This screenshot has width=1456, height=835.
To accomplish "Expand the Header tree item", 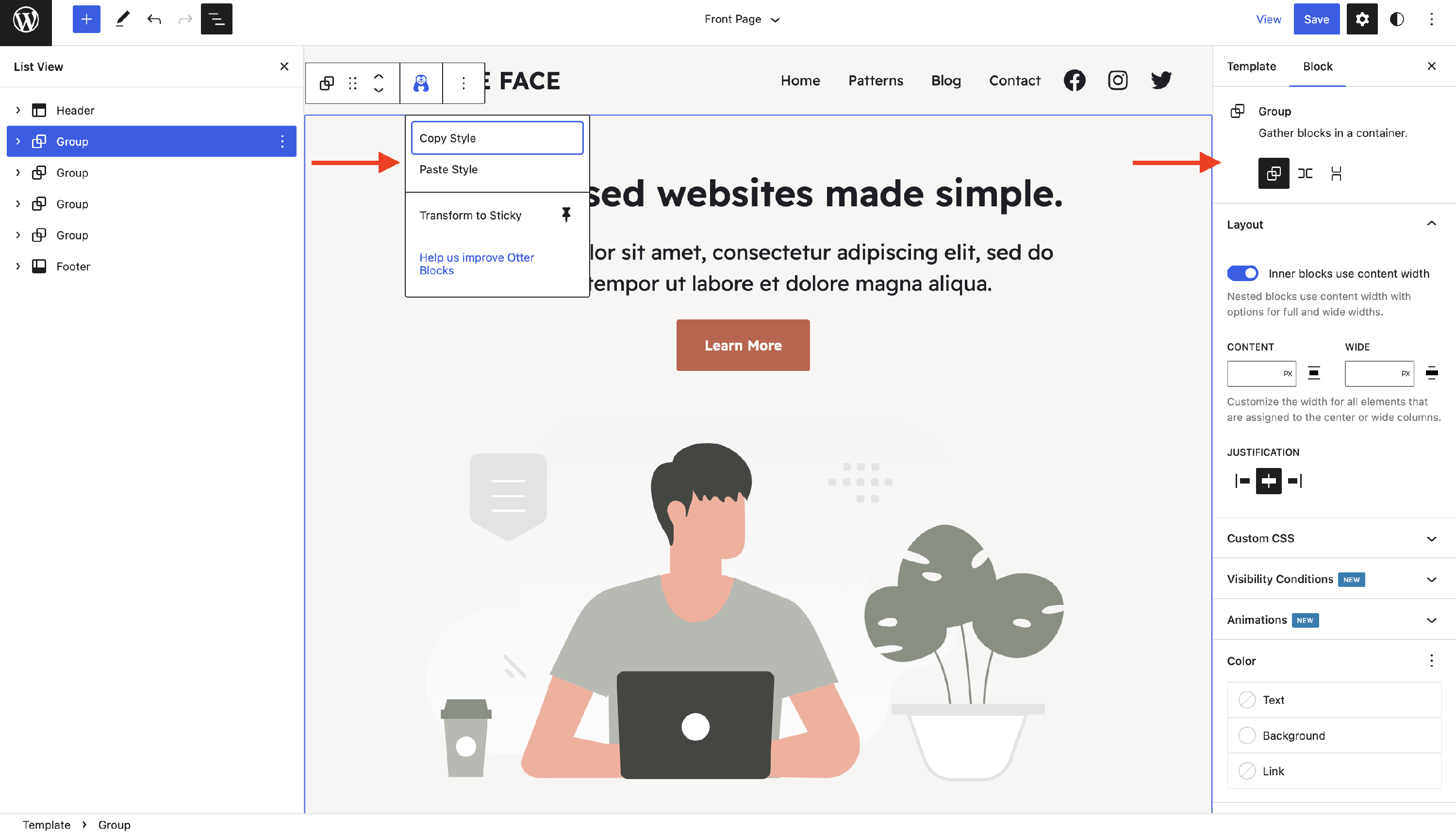I will [18, 110].
